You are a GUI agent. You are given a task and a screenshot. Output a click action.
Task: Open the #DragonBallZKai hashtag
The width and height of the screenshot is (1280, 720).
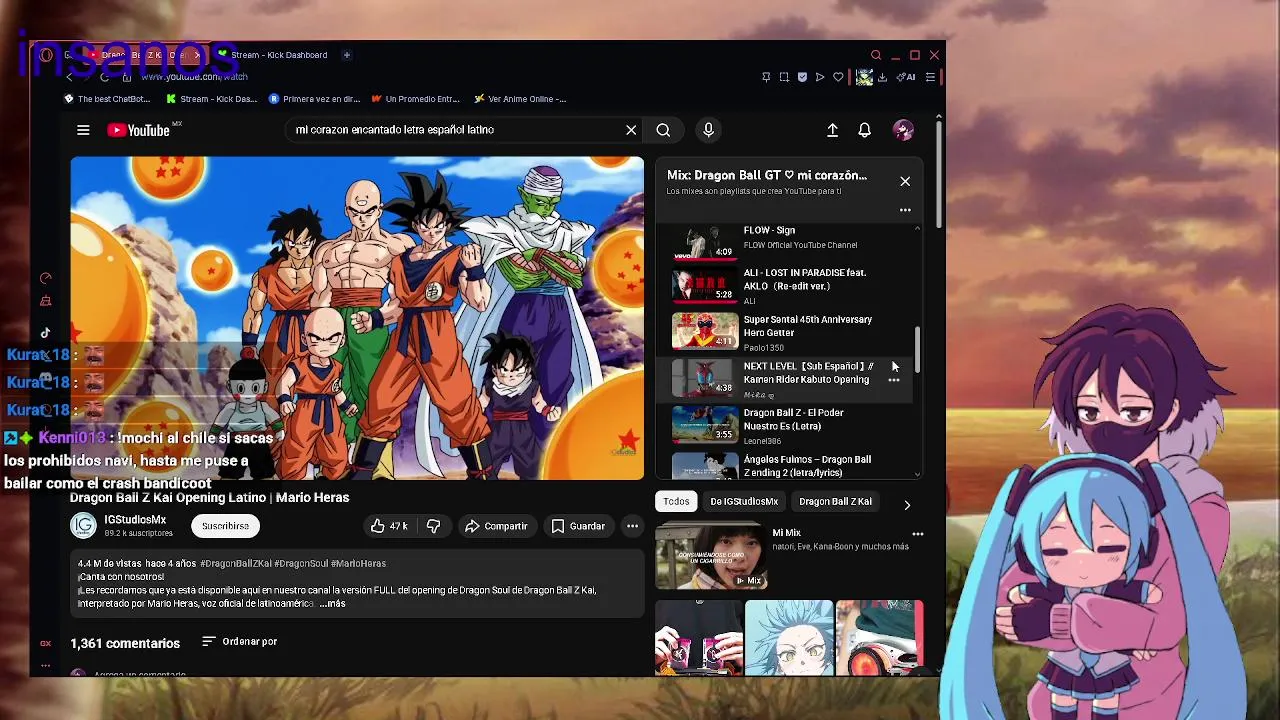coord(236,563)
